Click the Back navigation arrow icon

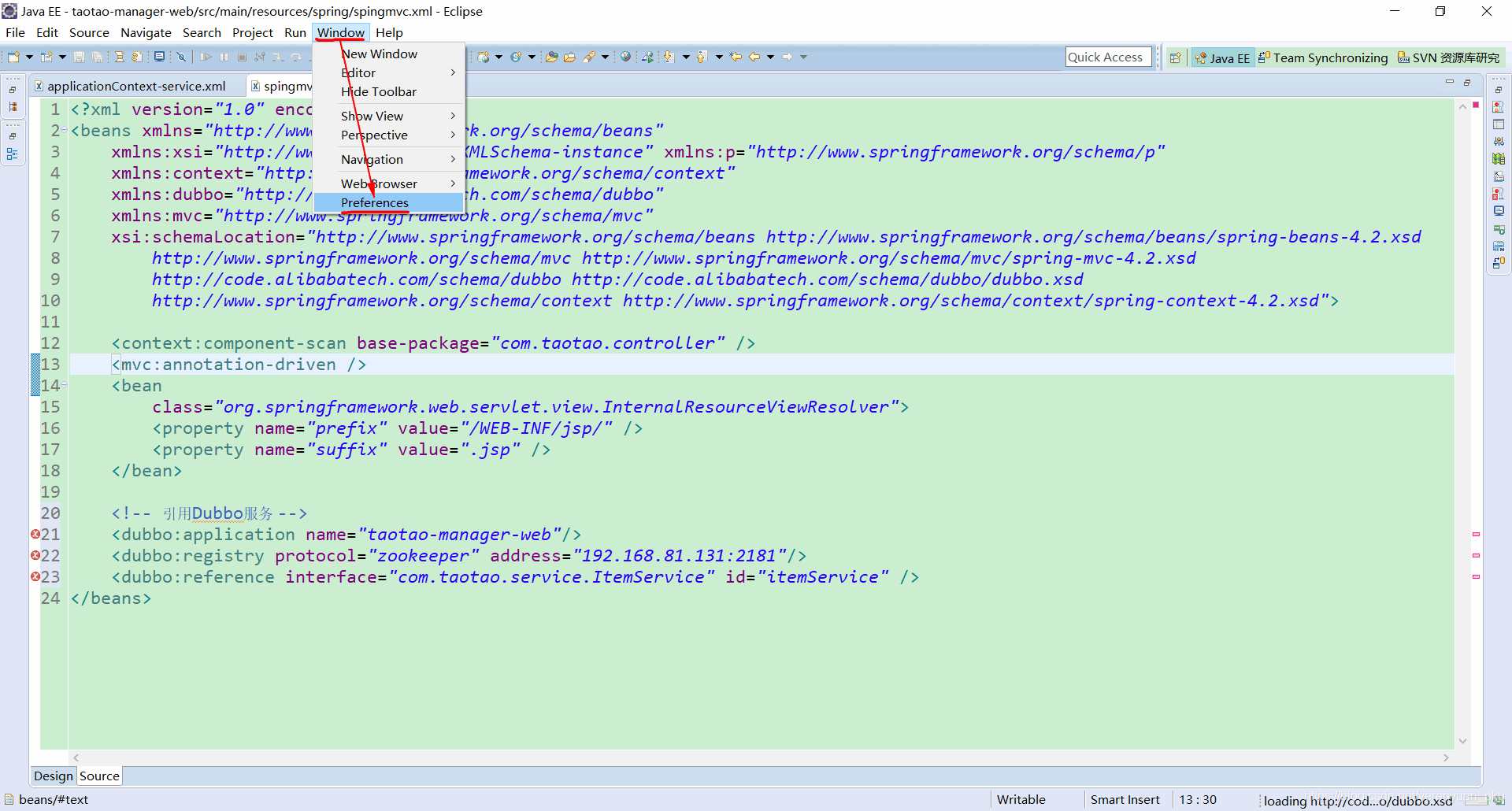754,57
